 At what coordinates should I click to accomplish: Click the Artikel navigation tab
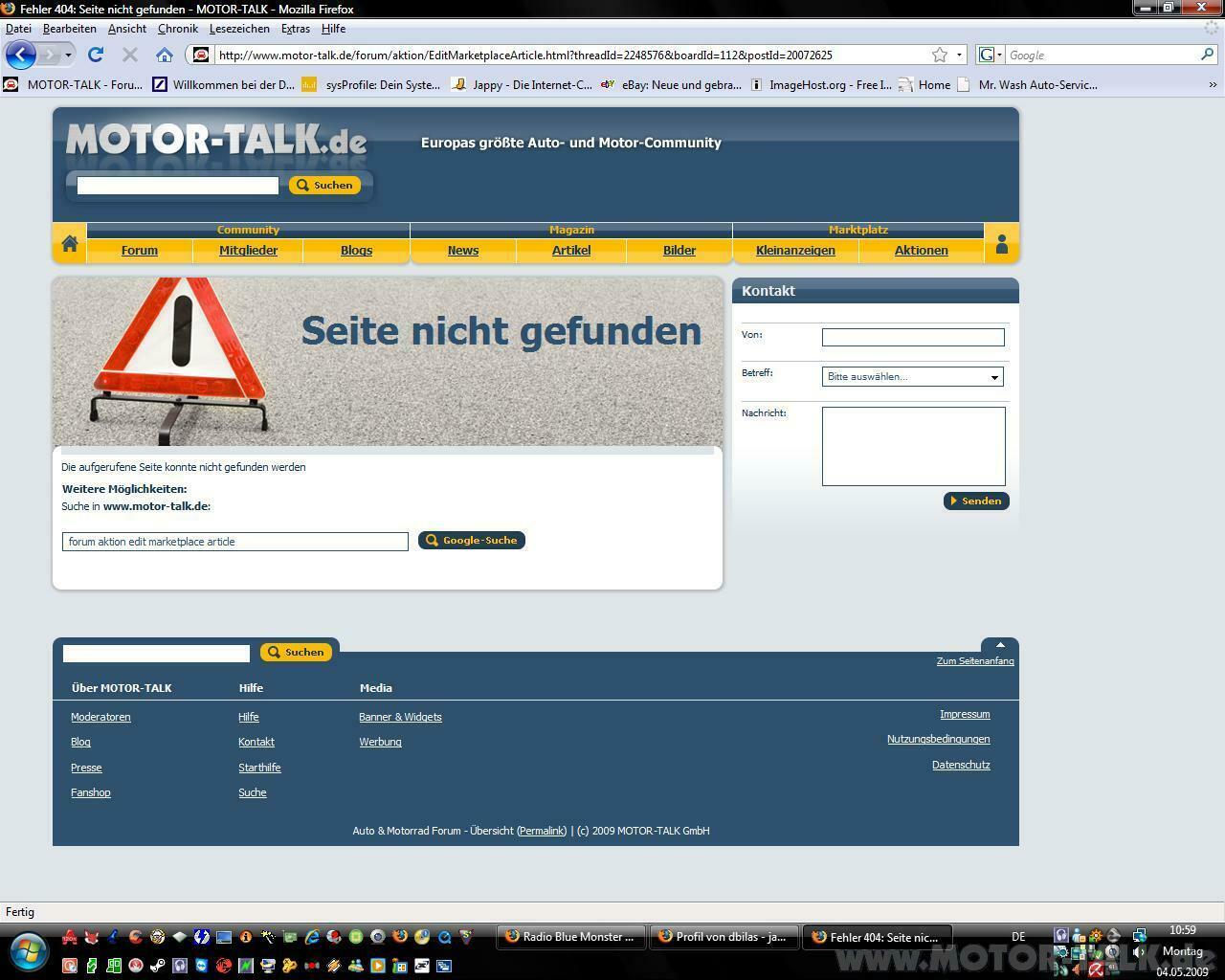pyautogui.click(x=571, y=250)
